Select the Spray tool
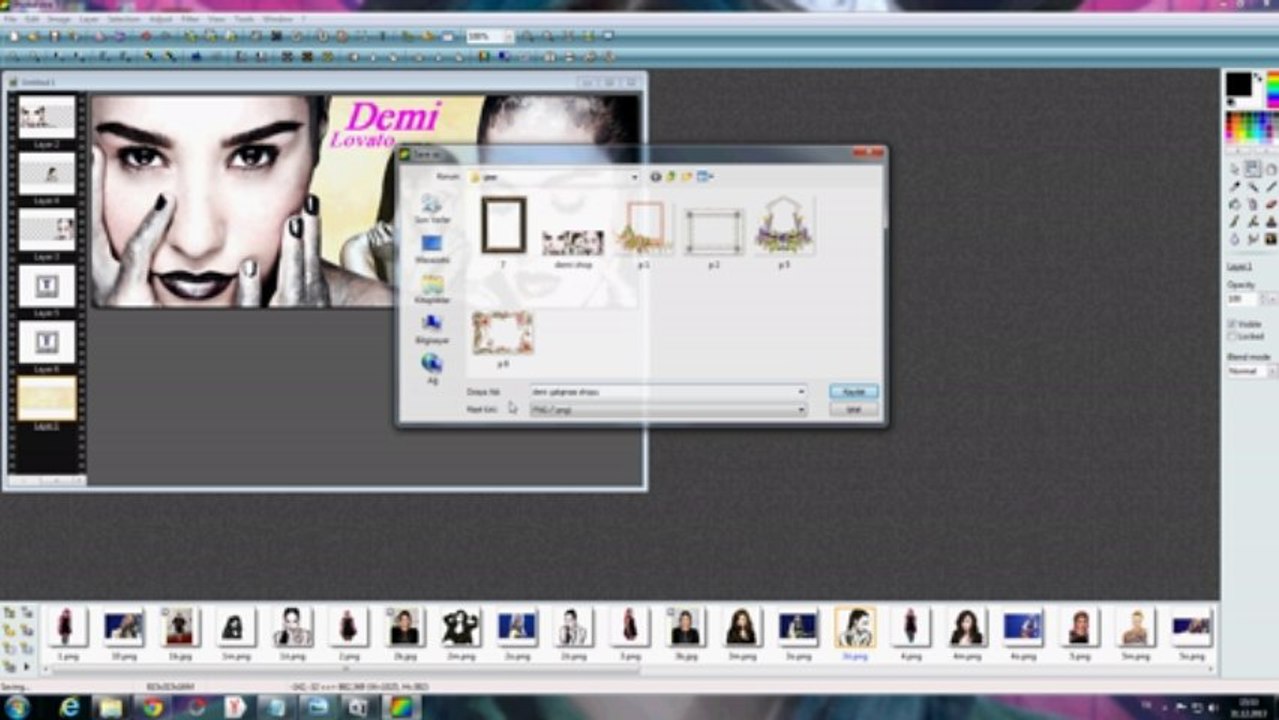Image resolution: width=1279 pixels, height=720 pixels. [x=1253, y=203]
